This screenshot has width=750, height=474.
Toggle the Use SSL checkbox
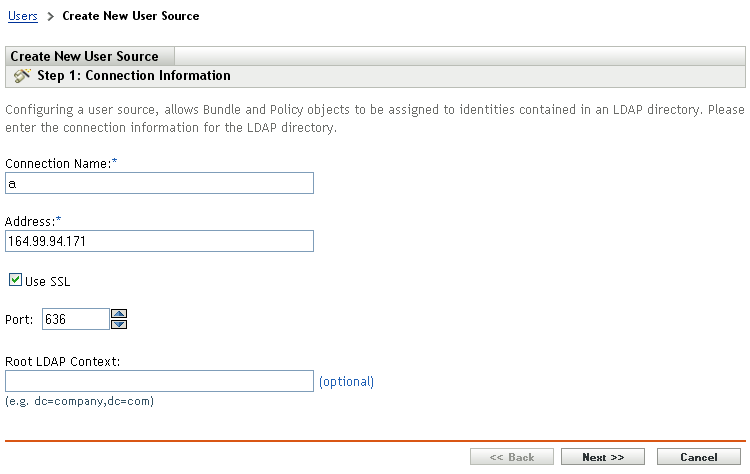pyautogui.click(x=15, y=281)
